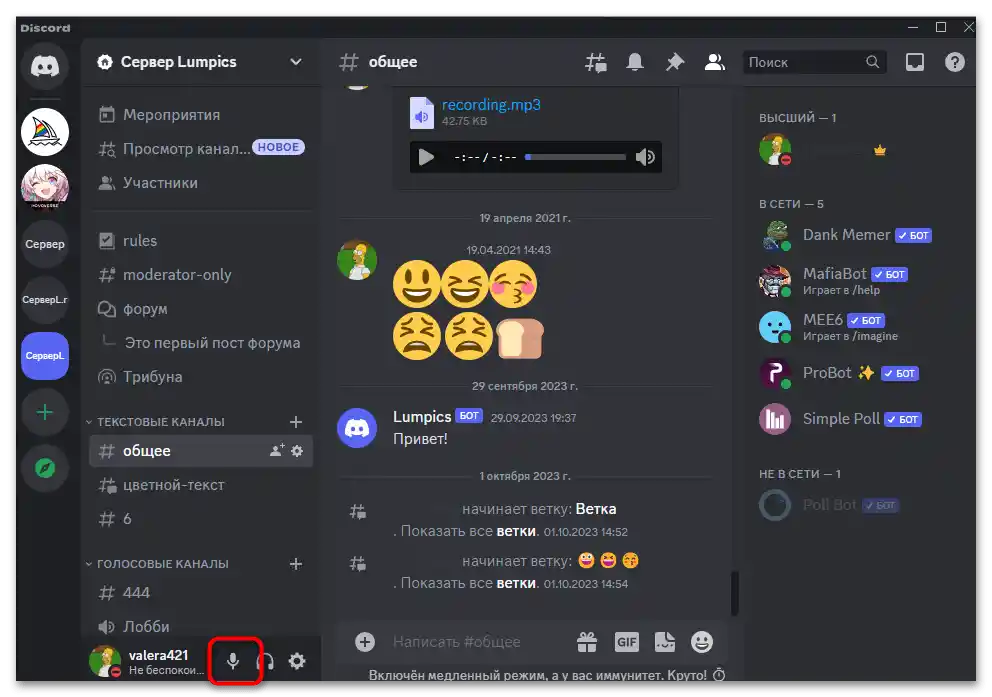
Task: Focus the Поиск search field
Action: pos(815,62)
